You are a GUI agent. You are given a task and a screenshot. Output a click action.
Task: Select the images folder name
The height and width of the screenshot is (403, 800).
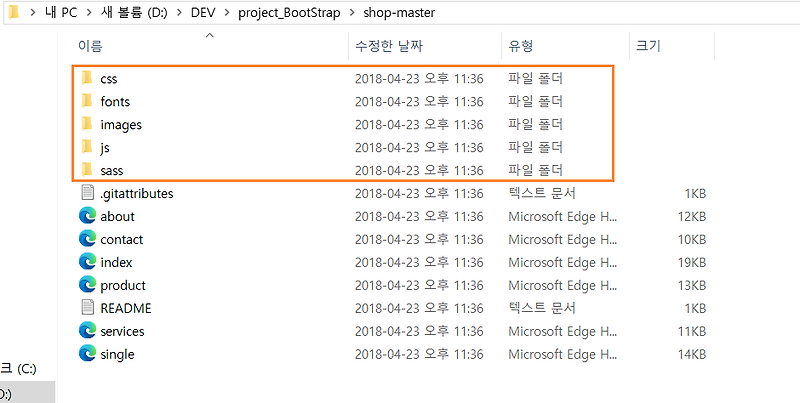[x=121, y=125]
